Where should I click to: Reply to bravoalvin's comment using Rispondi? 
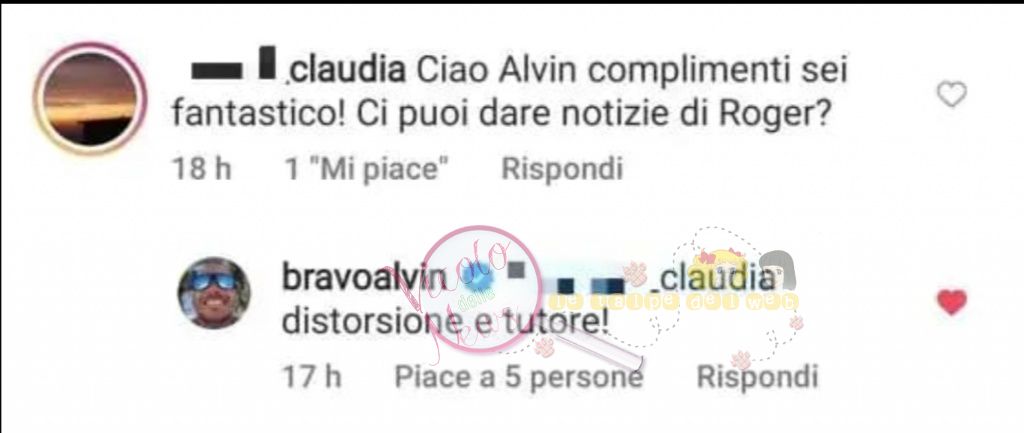757,376
